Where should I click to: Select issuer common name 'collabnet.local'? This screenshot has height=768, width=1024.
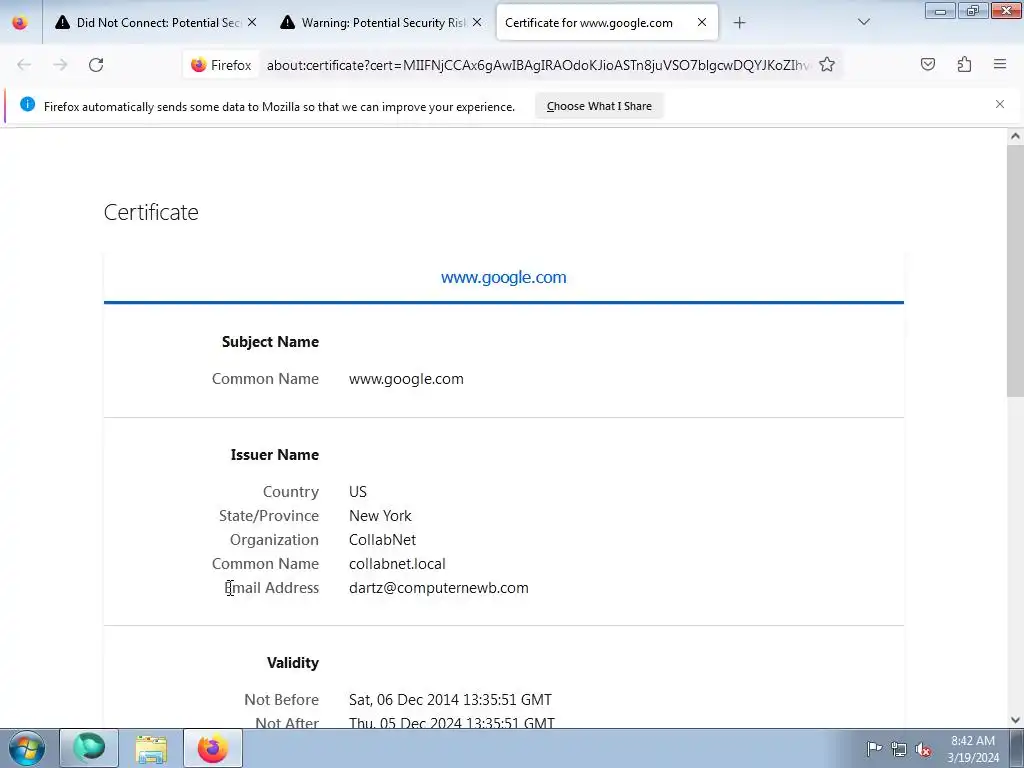pyautogui.click(x=397, y=564)
